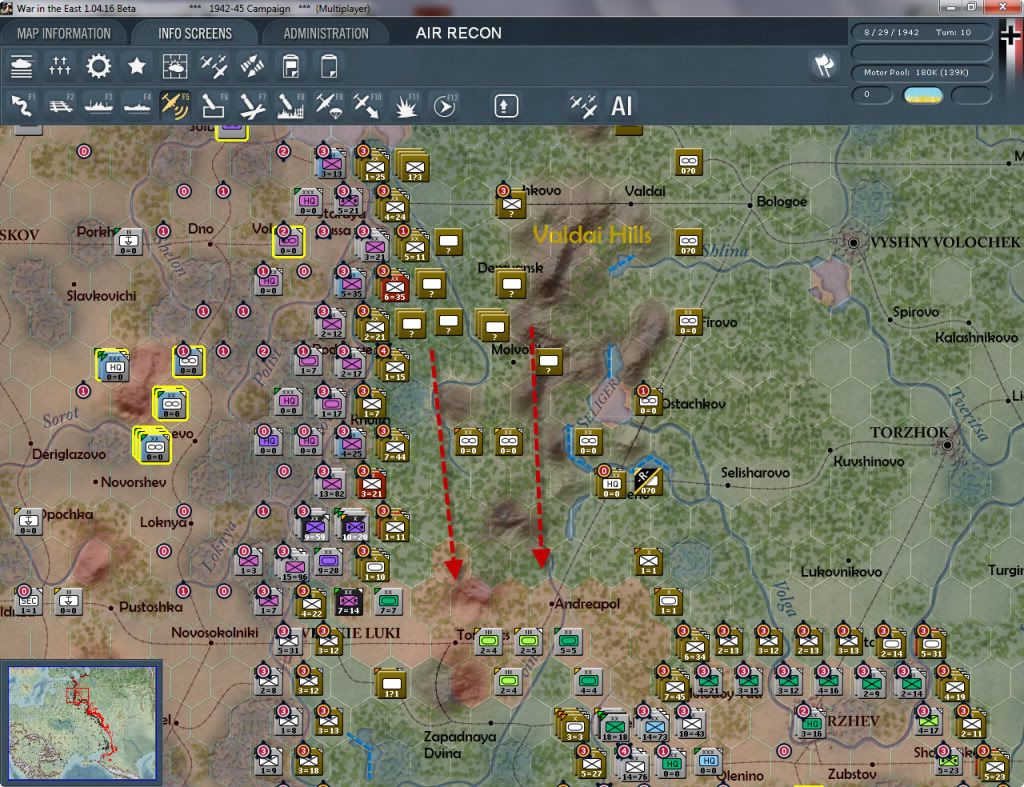Open the reinforcements striped arrows icon
Viewport: 1024px width, 787px height.
252,67
